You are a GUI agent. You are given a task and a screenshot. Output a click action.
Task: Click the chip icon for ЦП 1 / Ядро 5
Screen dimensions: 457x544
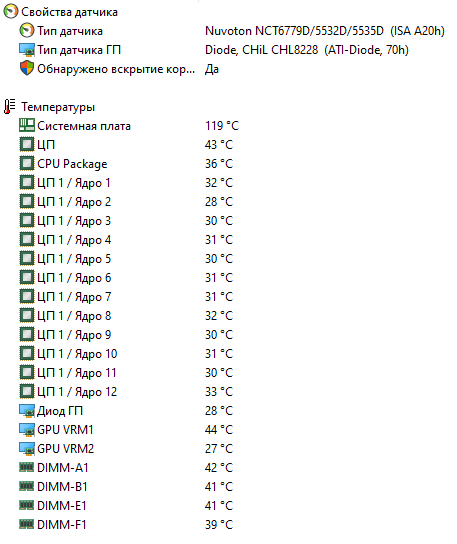click(27, 258)
